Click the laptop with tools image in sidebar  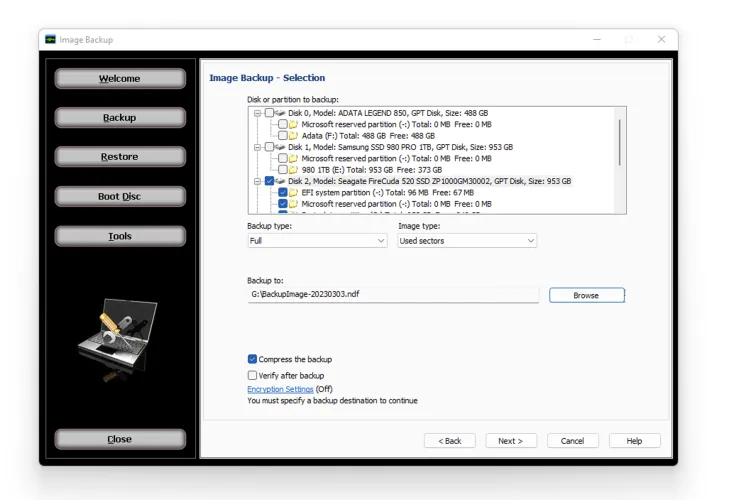(x=119, y=336)
